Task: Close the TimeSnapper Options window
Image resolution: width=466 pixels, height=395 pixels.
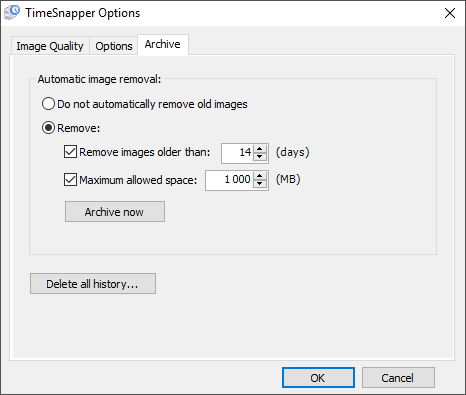Action: [x=450, y=13]
